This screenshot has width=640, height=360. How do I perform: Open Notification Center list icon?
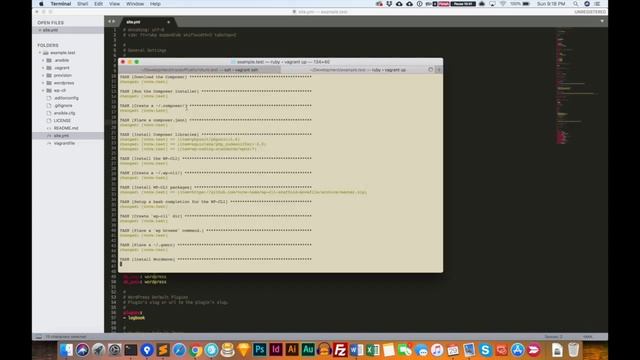597,4
